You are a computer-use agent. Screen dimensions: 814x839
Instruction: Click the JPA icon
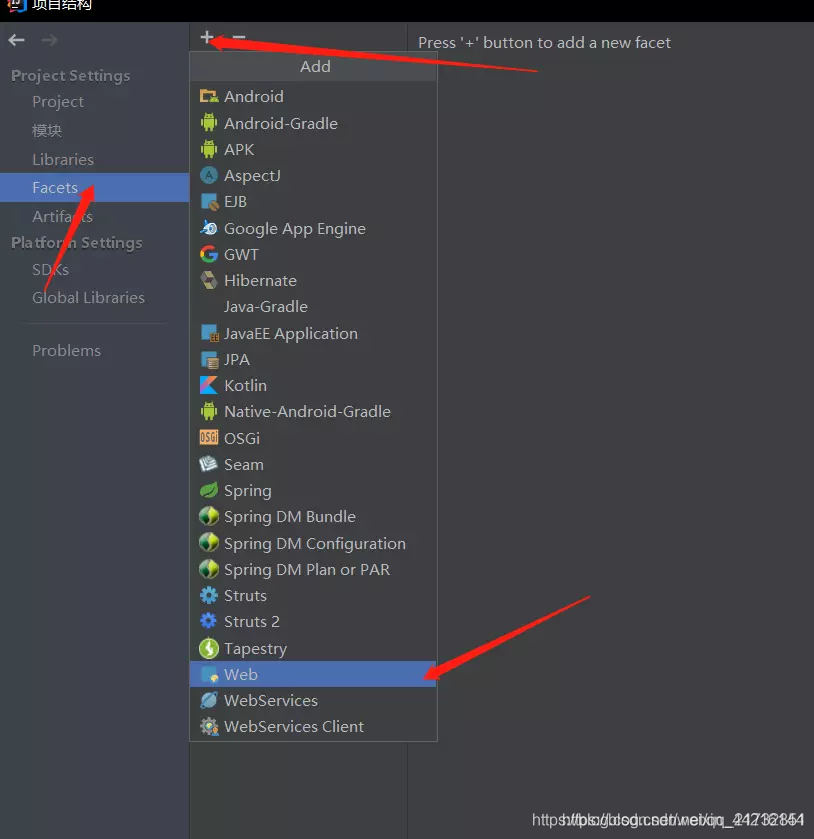tap(209, 360)
